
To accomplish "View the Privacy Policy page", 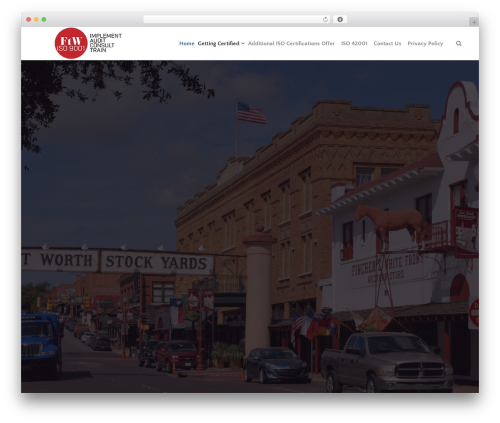I will [425, 43].
